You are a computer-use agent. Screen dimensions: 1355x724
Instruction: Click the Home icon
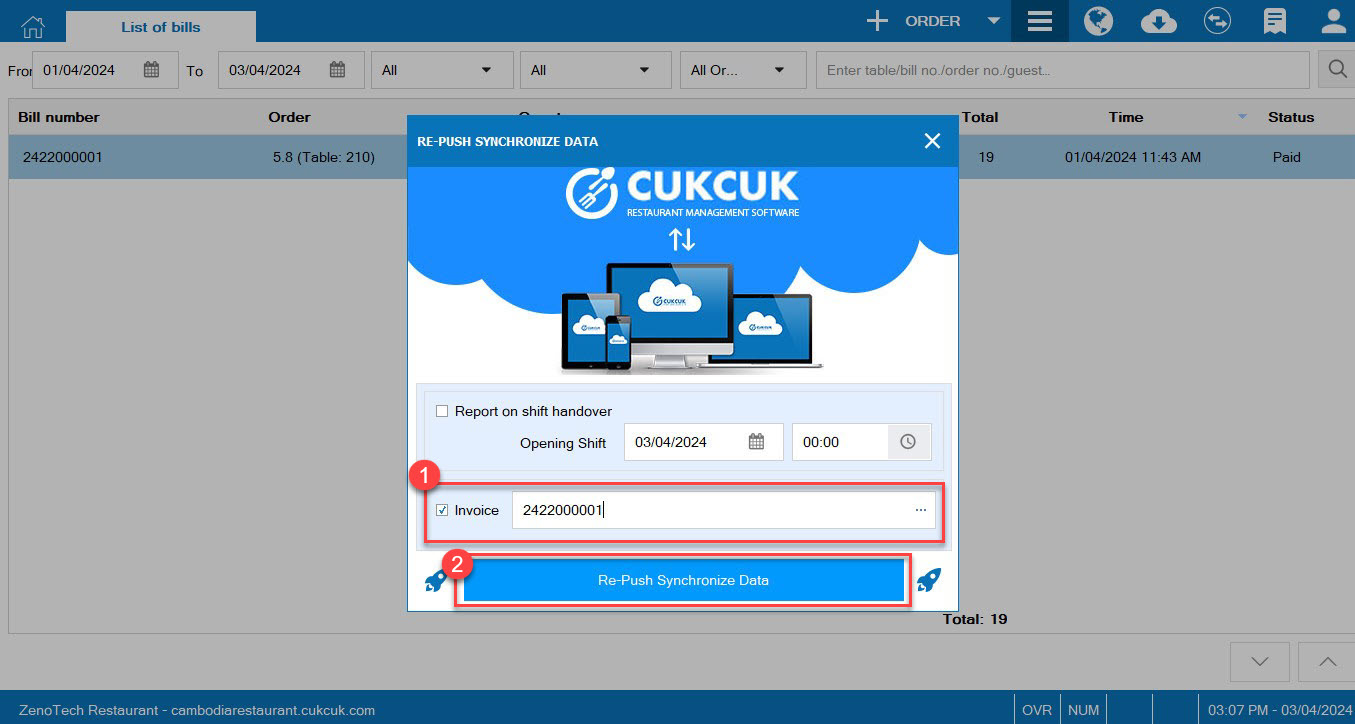(32, 25)
